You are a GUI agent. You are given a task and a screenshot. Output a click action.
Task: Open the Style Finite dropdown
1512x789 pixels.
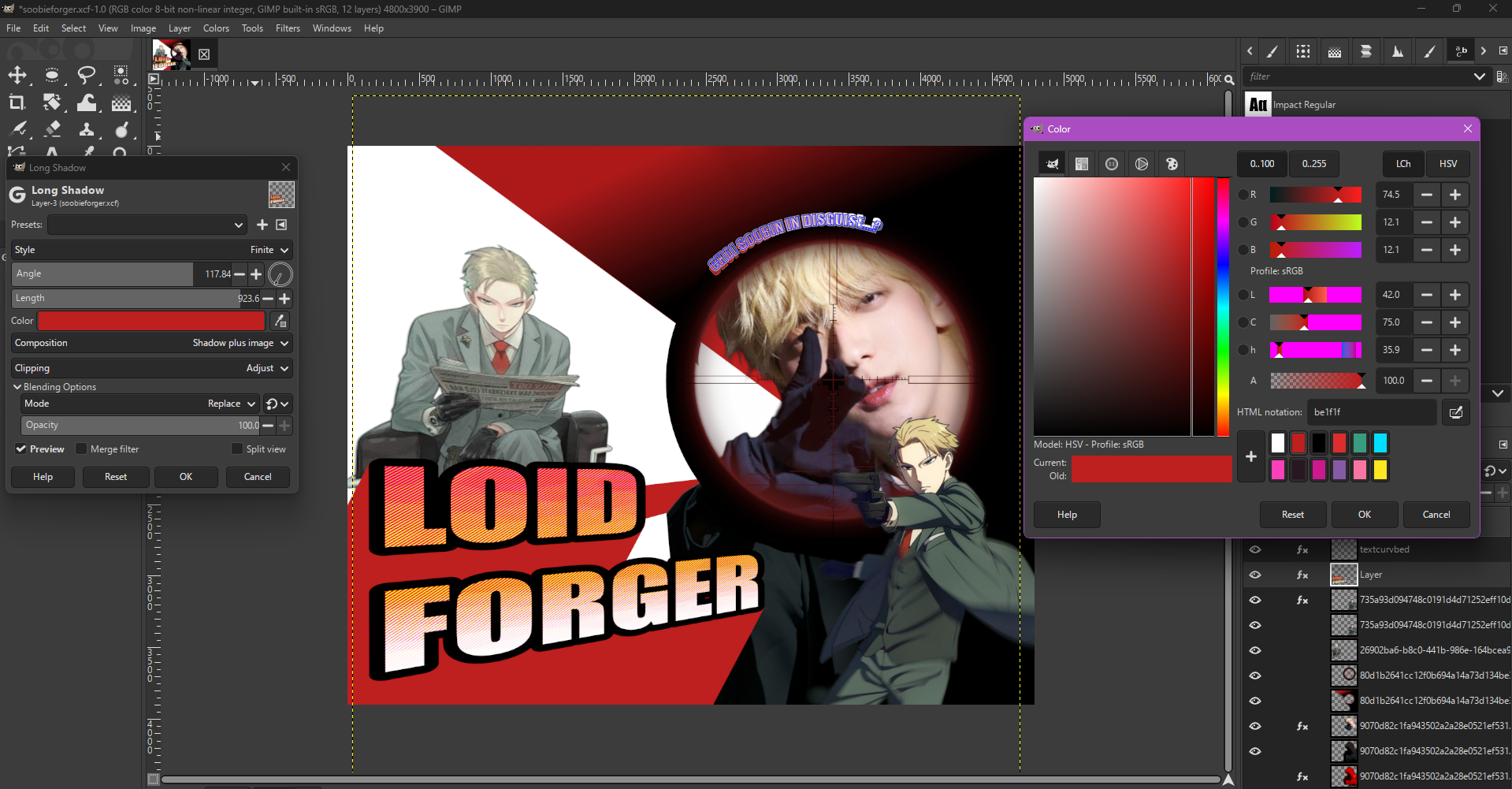152,250
